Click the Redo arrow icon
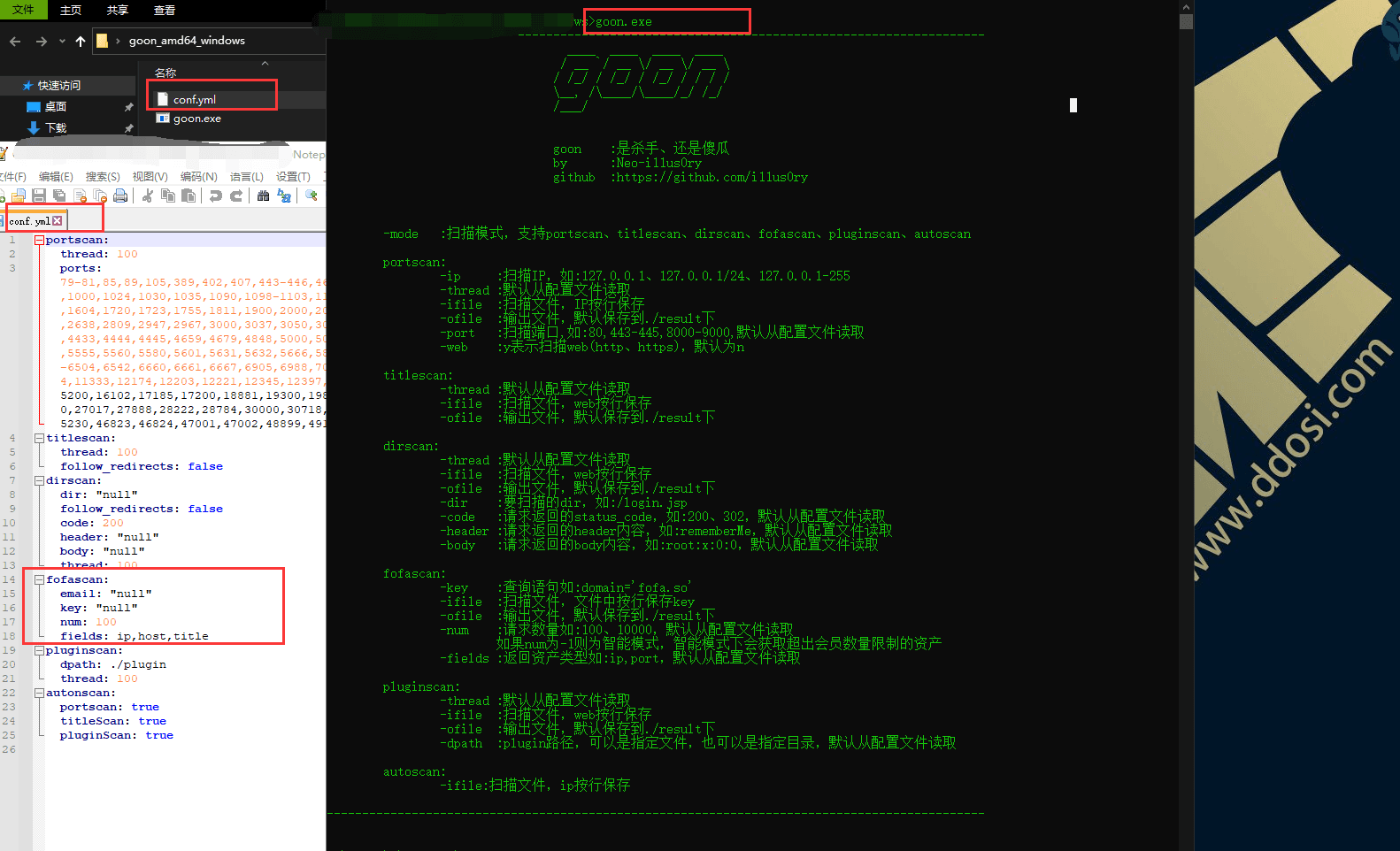Screen dimensions: 1400x851 click(236, 195)
